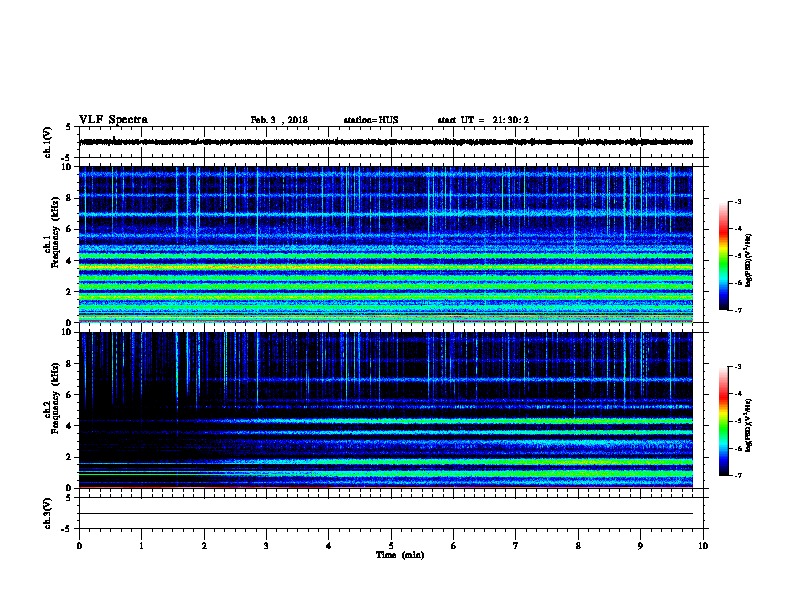Click time-axis tick label "1"
The width and height of the screenshot is (792, 612).
point(141,546)
